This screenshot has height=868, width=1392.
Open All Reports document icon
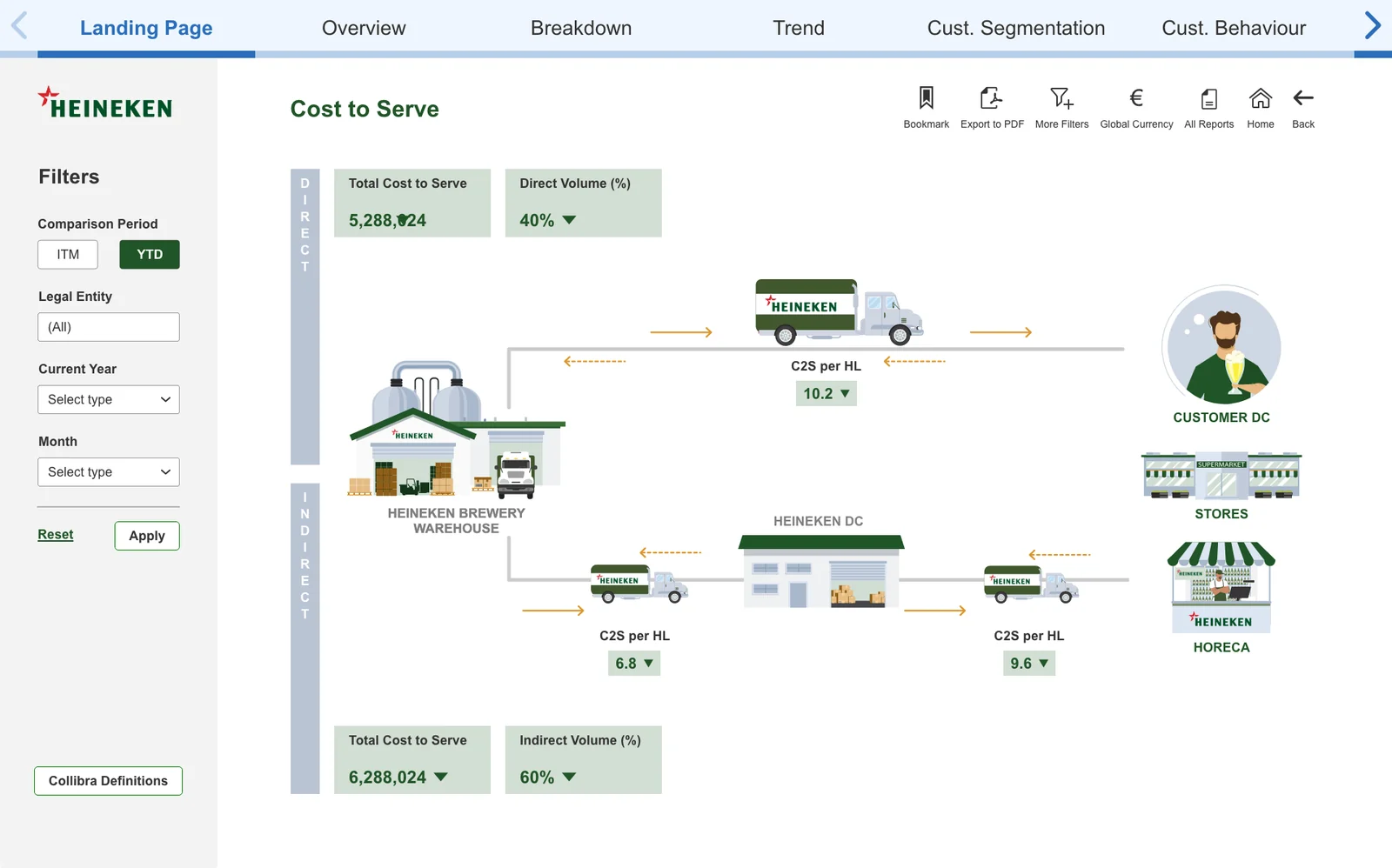1209,98
